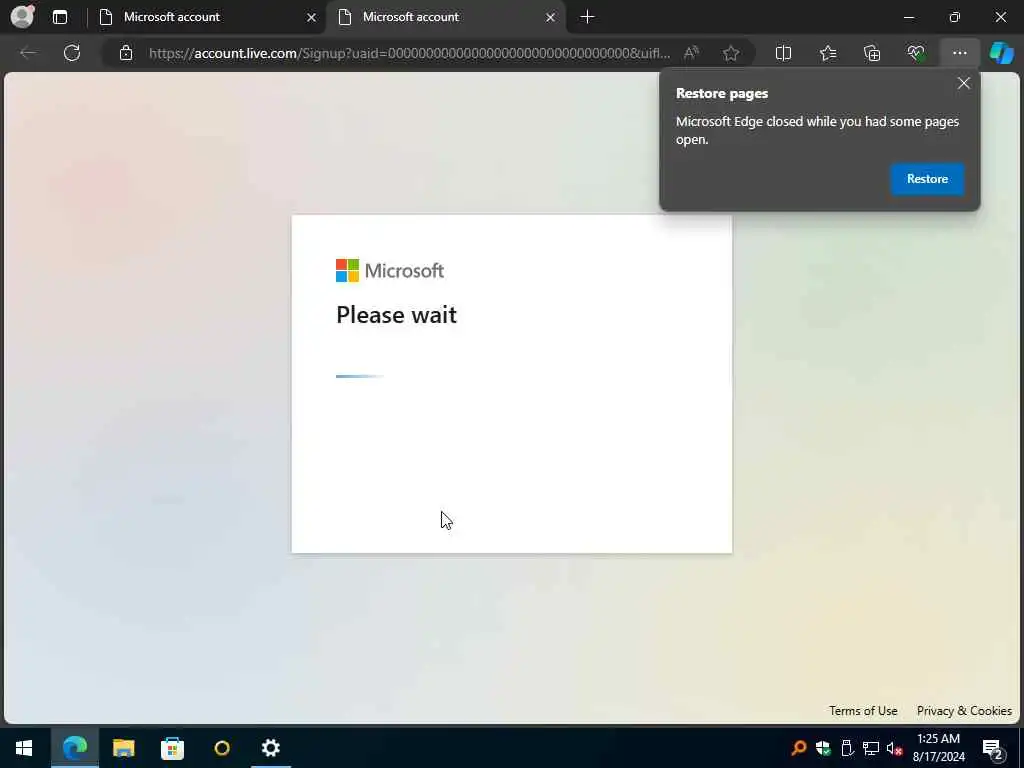Click the orange magnifier tray icon
Image resolution: width=1024 pixels, height=768 pixels.
coord(798,748)
